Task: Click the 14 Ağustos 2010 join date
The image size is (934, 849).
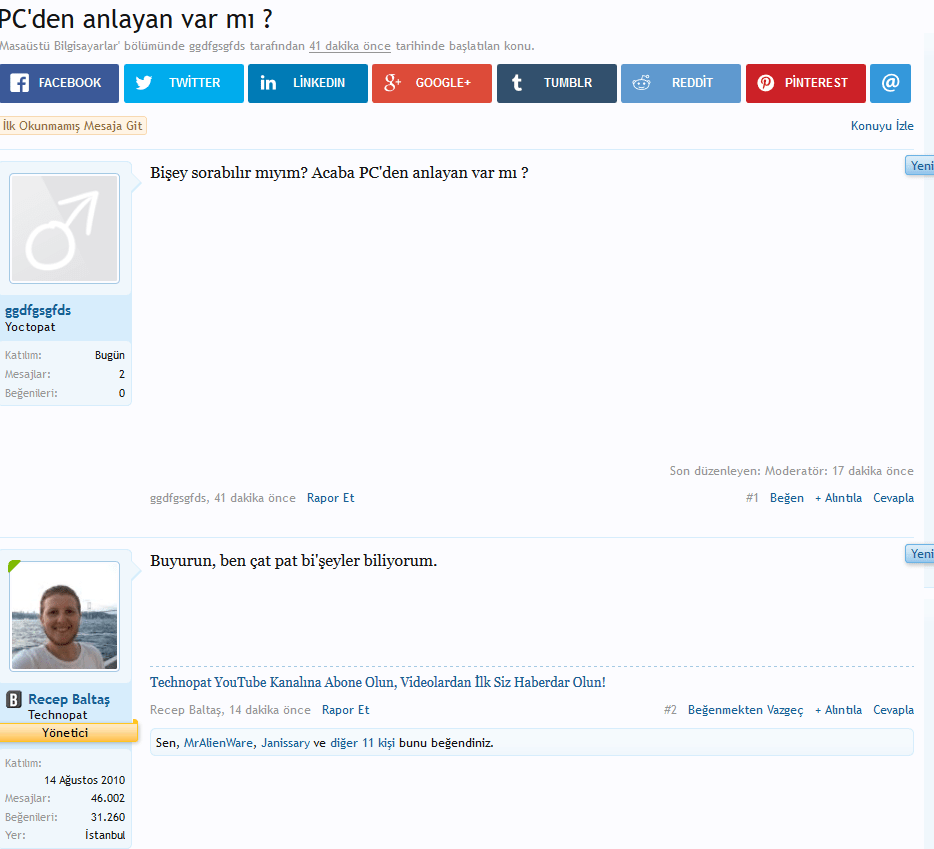Action: pos(85,780)
